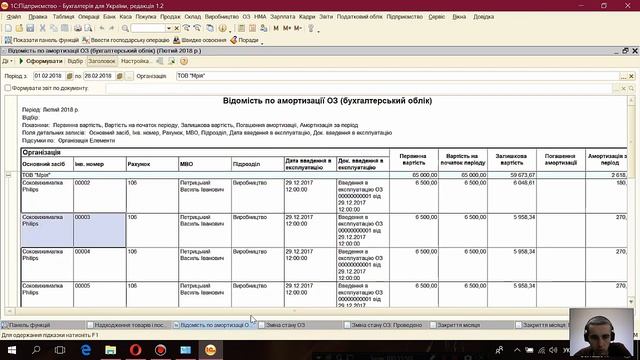Select inventory number cell 00002

click(100, 195)
